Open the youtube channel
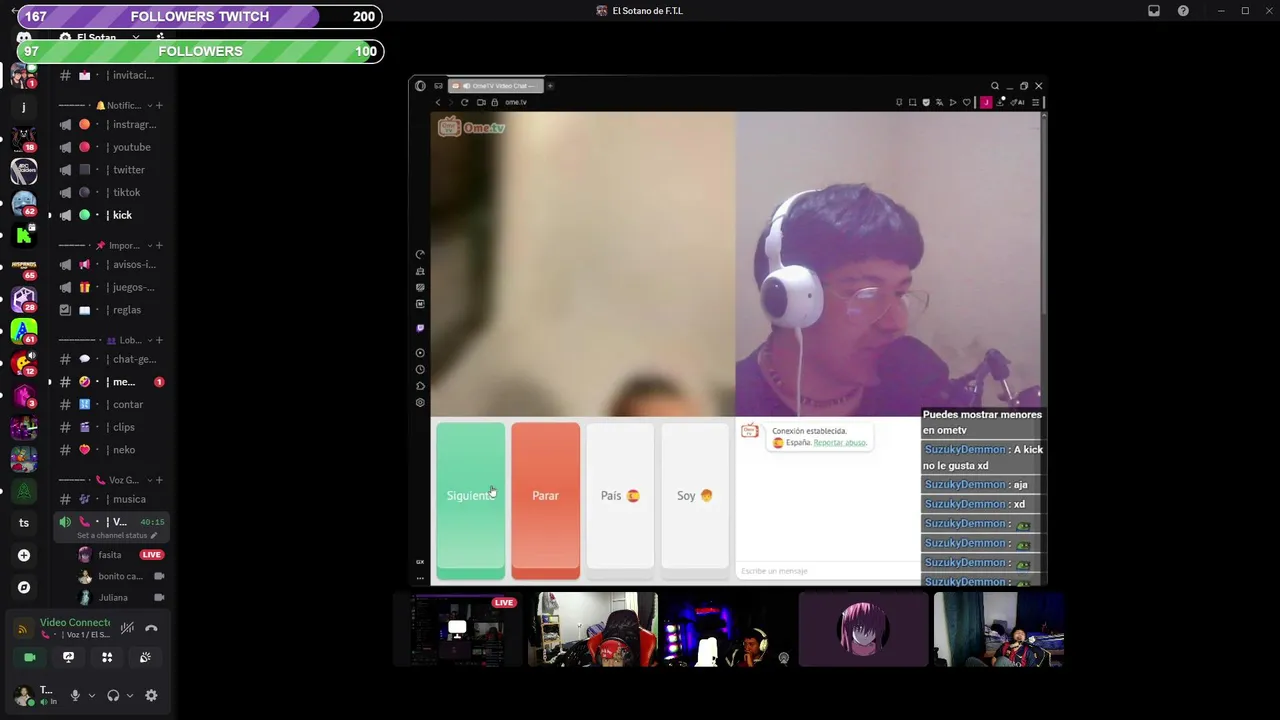1280x720 pixels. 110,147
